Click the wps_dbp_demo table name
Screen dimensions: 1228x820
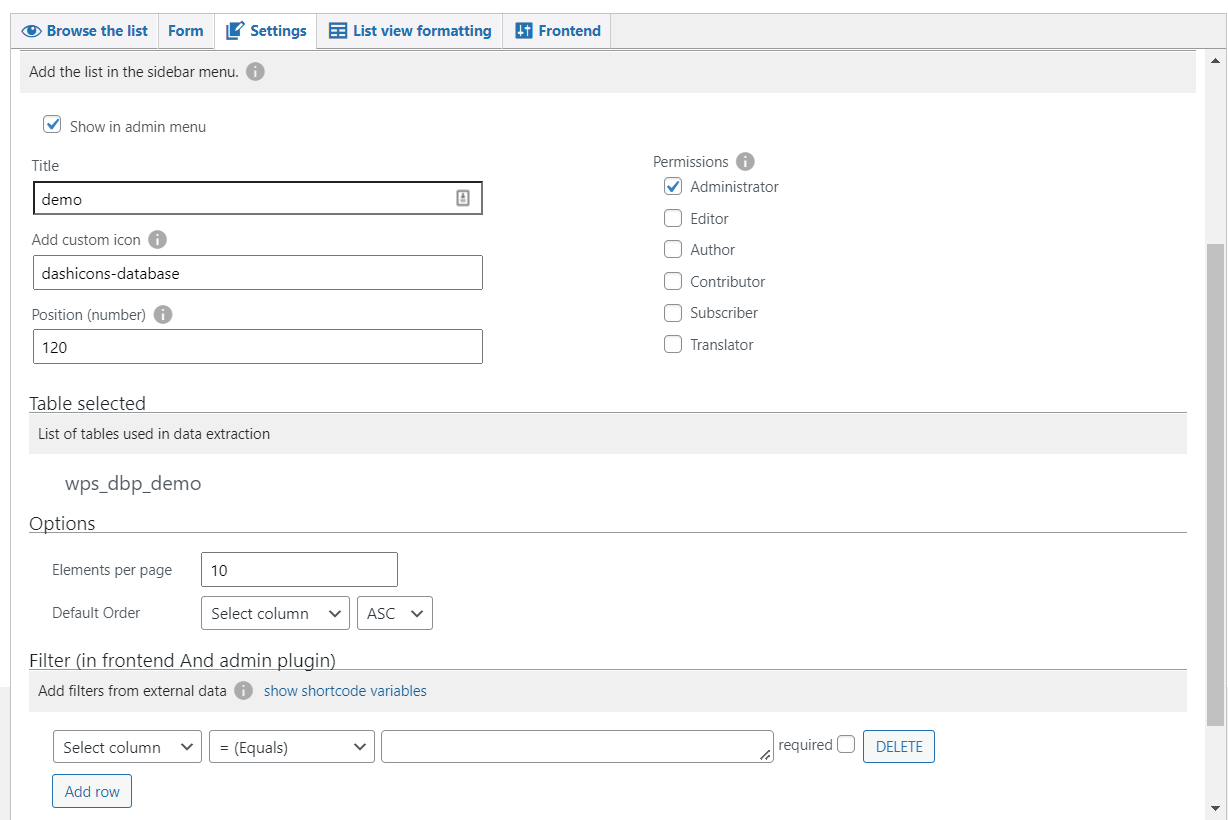(x=133, y=483)
